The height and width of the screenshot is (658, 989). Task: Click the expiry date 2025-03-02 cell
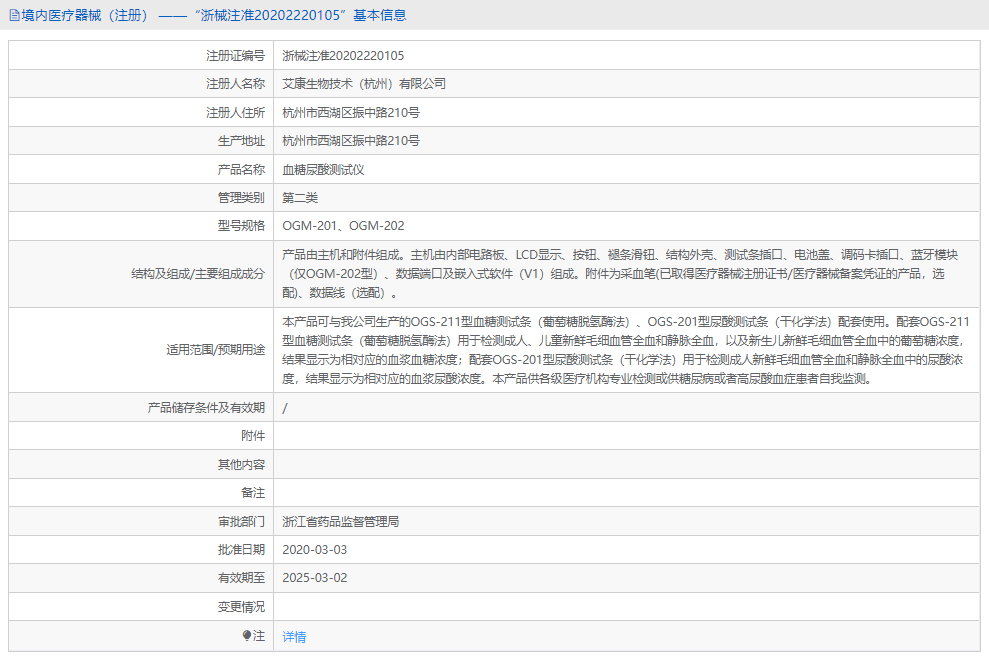[319, 577]
